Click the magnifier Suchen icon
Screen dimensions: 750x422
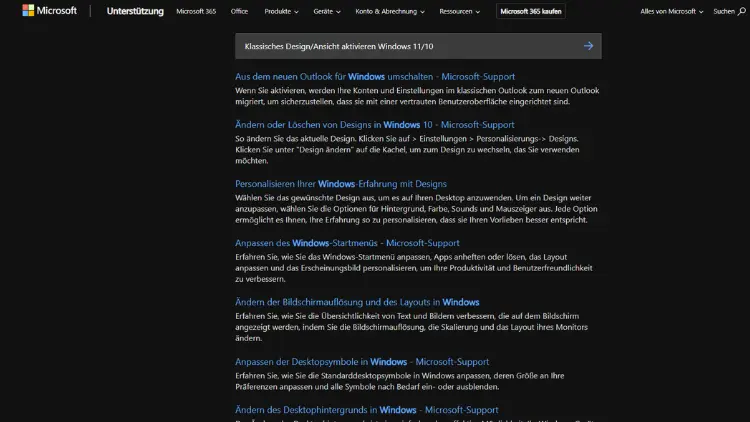point(741,11)
